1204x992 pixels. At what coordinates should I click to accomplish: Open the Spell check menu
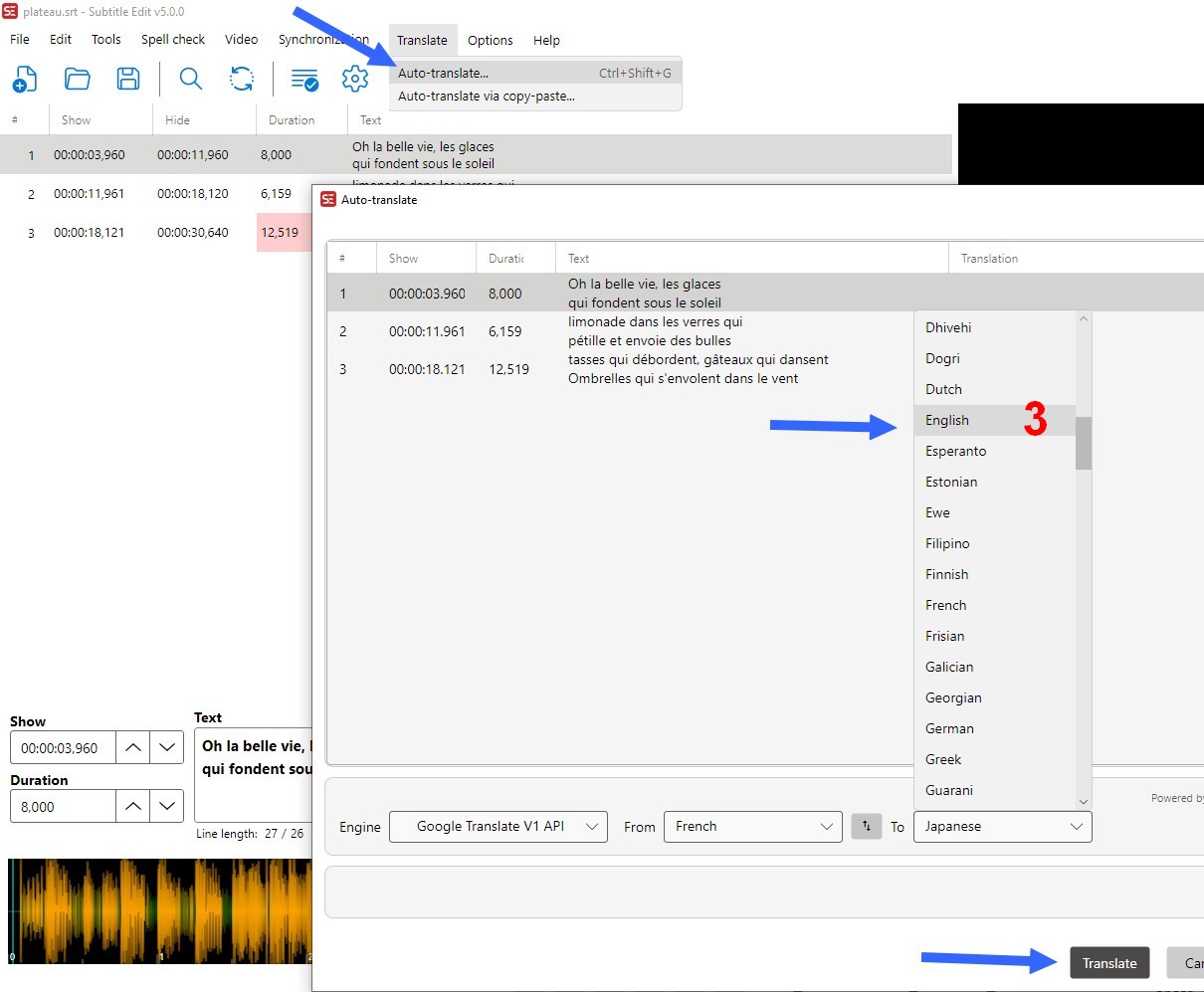(173, 40)
